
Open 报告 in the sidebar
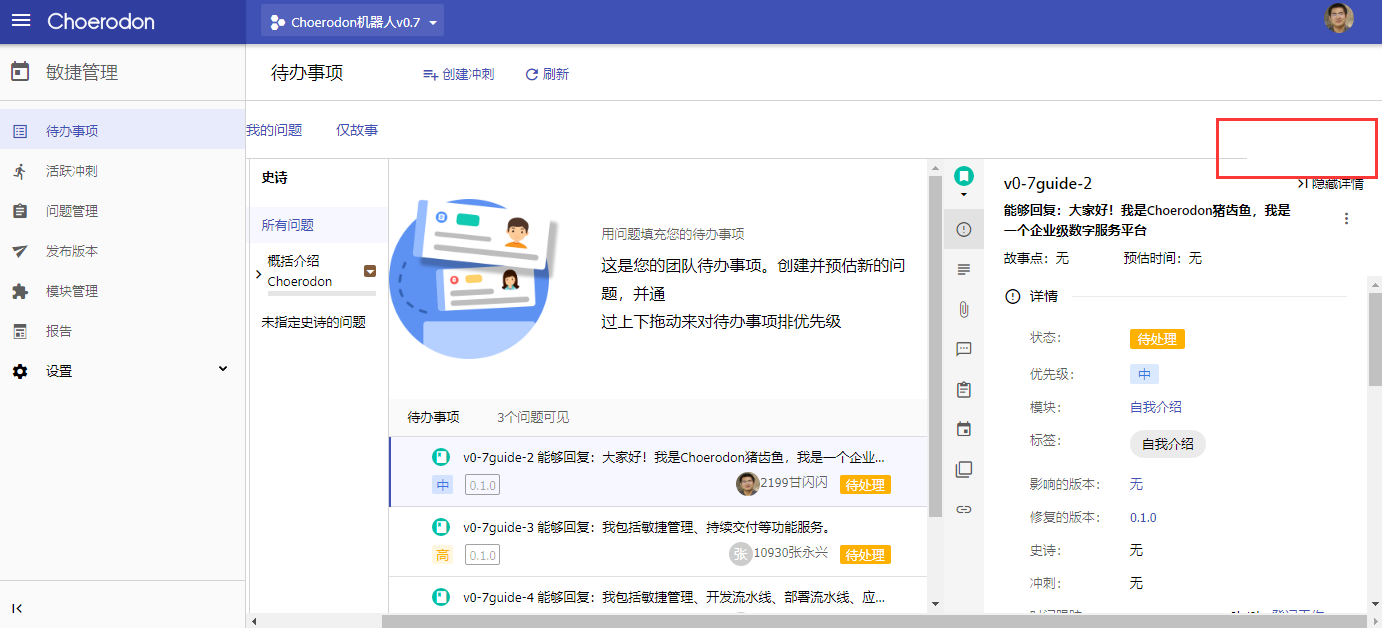(x=122, y=331)
